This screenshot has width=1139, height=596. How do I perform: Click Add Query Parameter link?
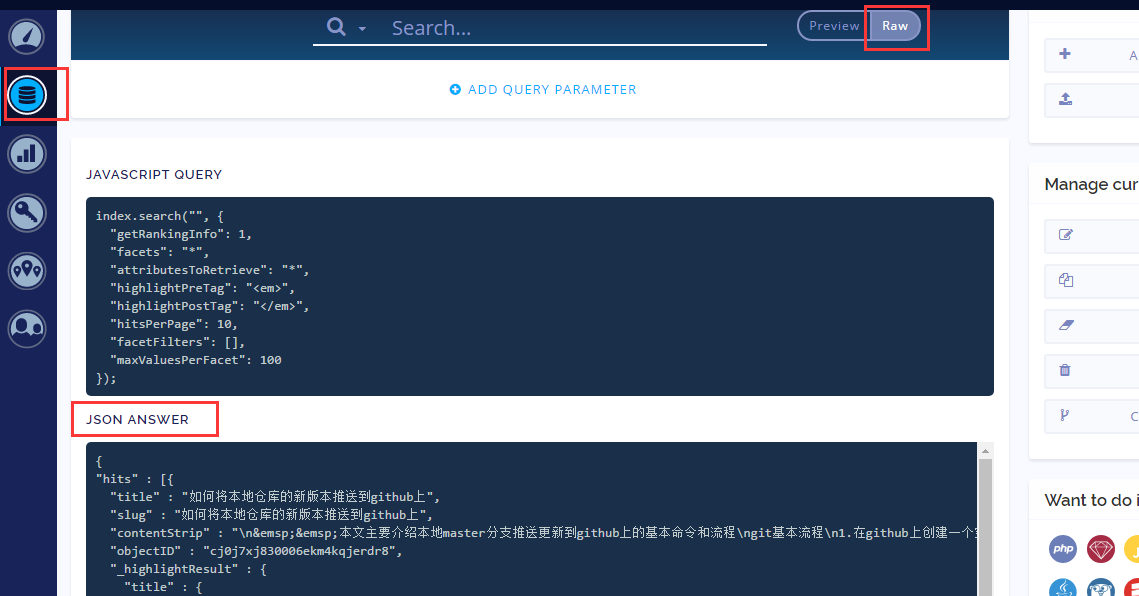pyautogui.click(x=543, y=90)
